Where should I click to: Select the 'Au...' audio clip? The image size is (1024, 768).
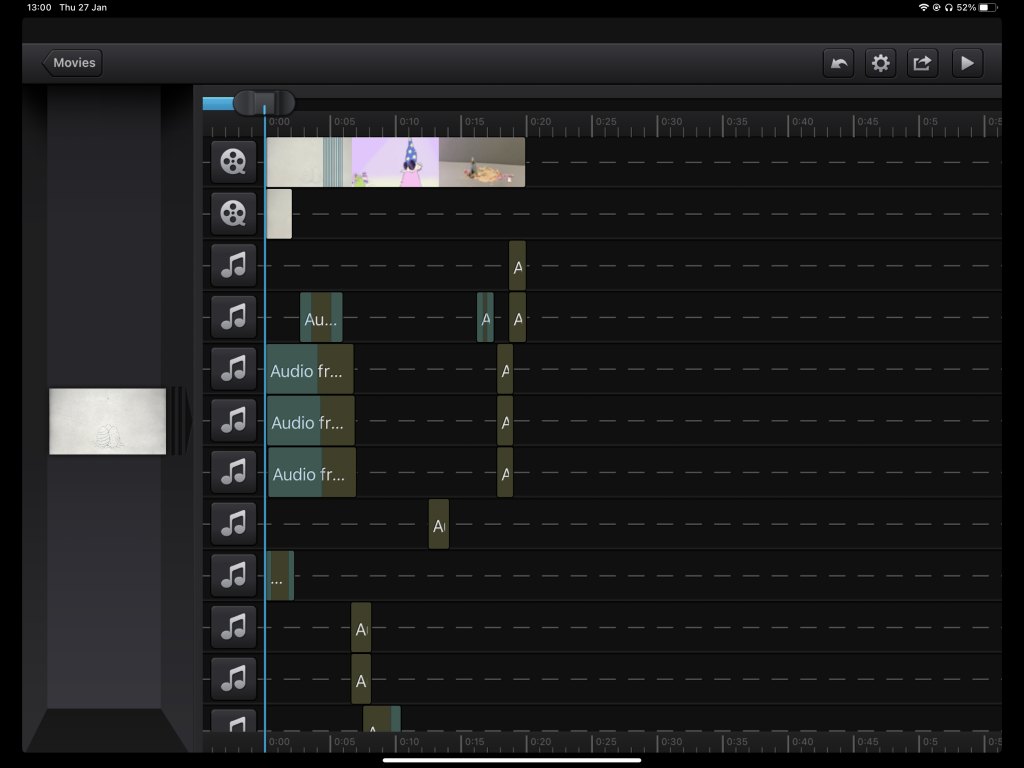click(321, 318)
